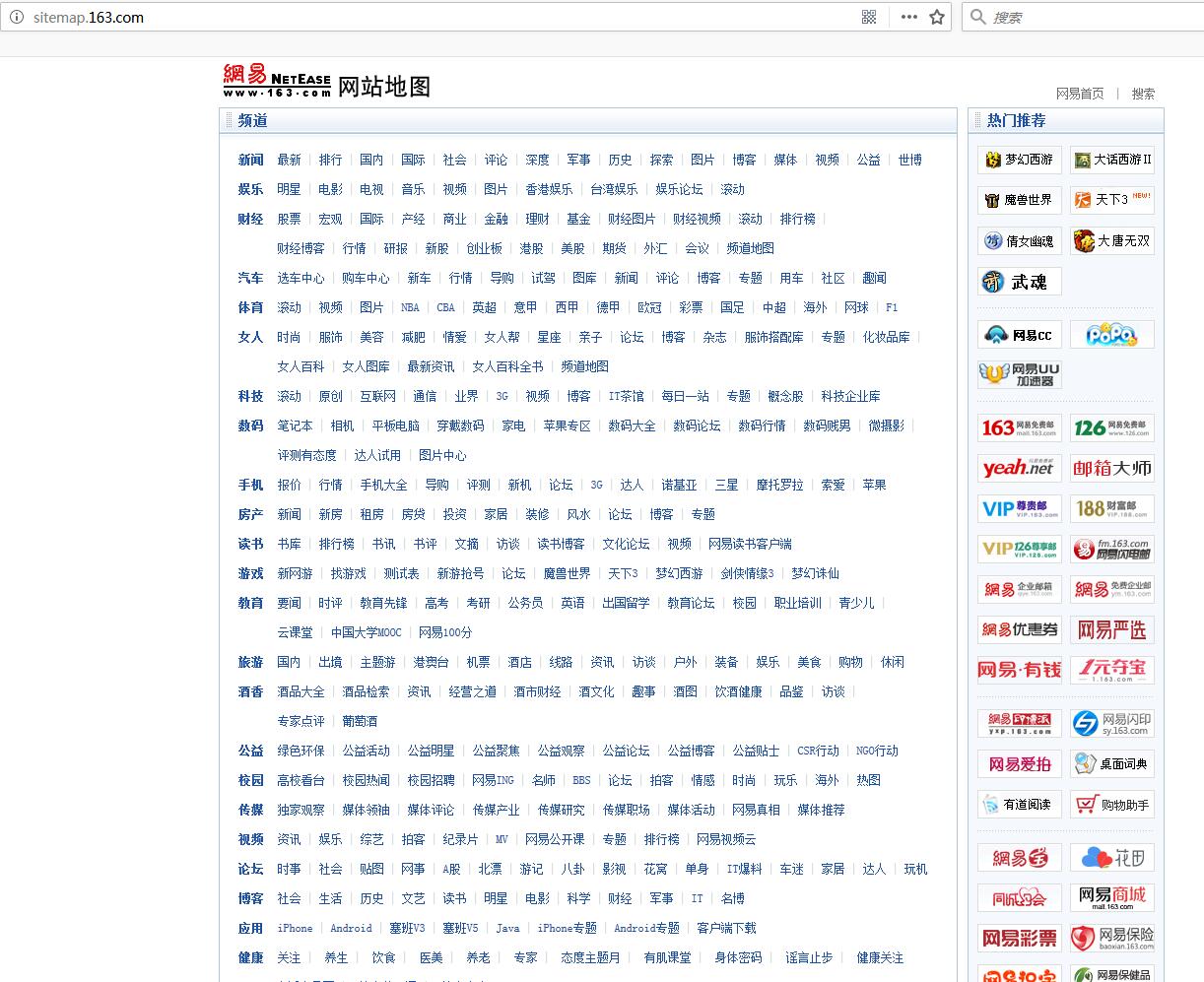This screenshot has height=982, width=1204.
Task: Open the 网易彩票 logo link
Action: click(x=1020, y=939)
